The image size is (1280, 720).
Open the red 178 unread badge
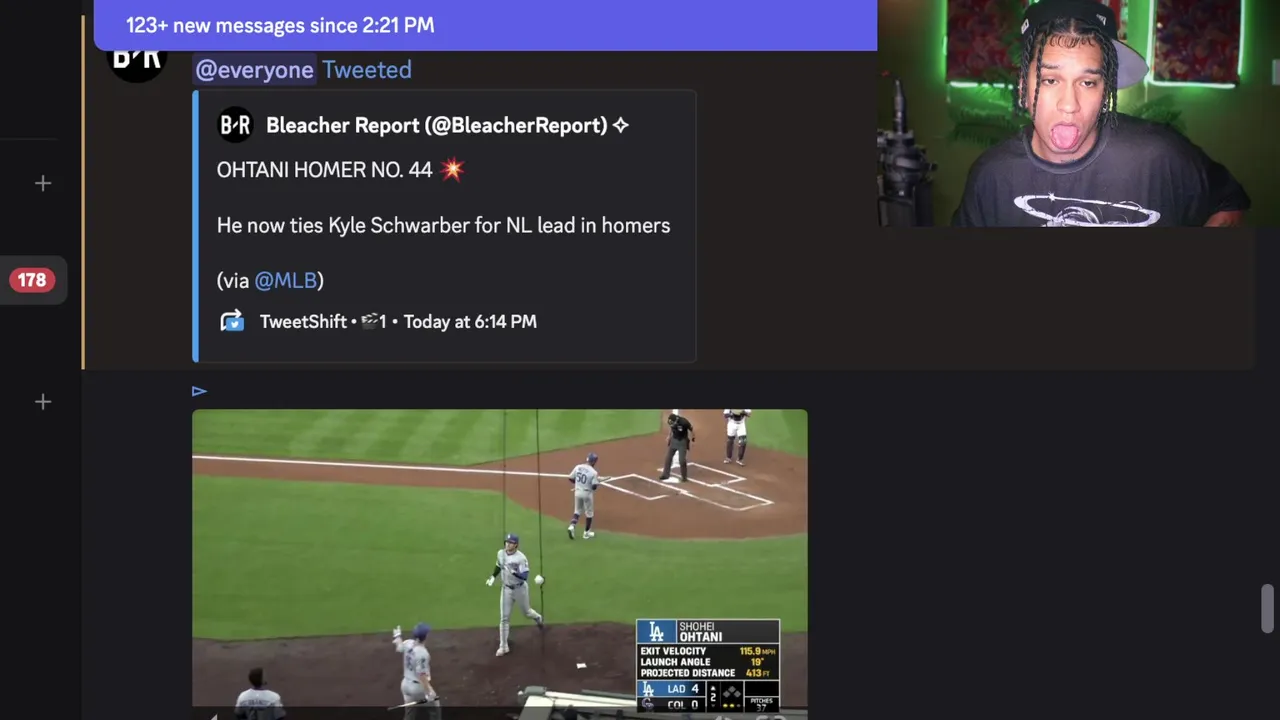click(32, 280)
